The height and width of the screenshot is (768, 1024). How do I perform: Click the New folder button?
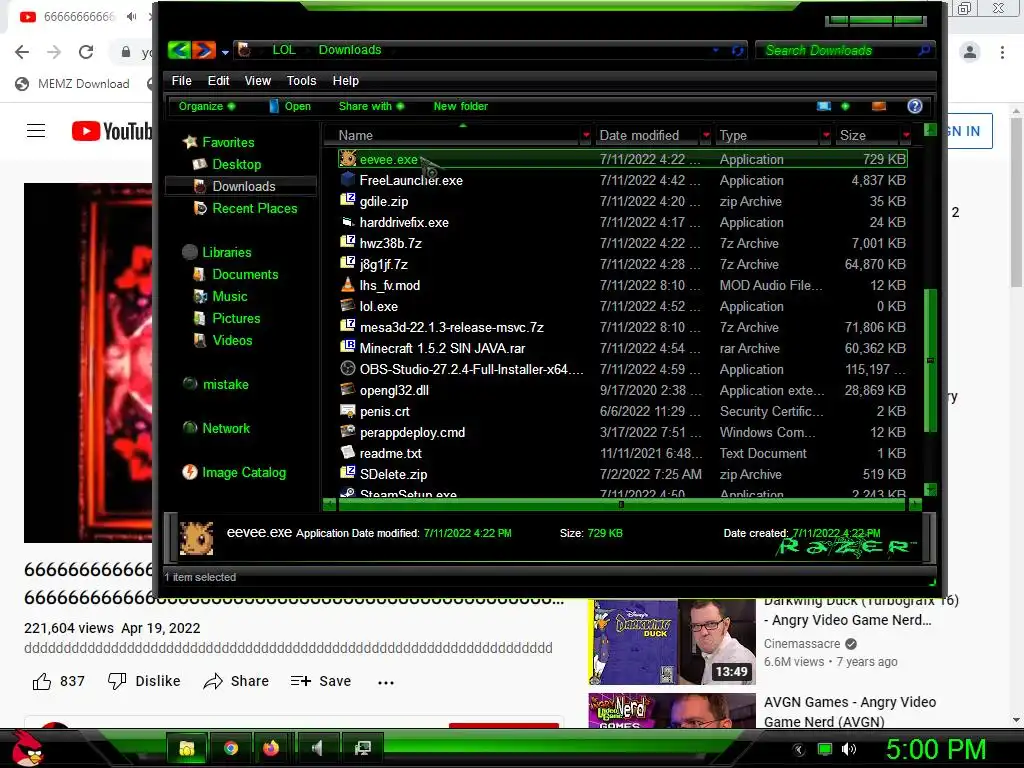pyautogui.click(x=460, y=106)
